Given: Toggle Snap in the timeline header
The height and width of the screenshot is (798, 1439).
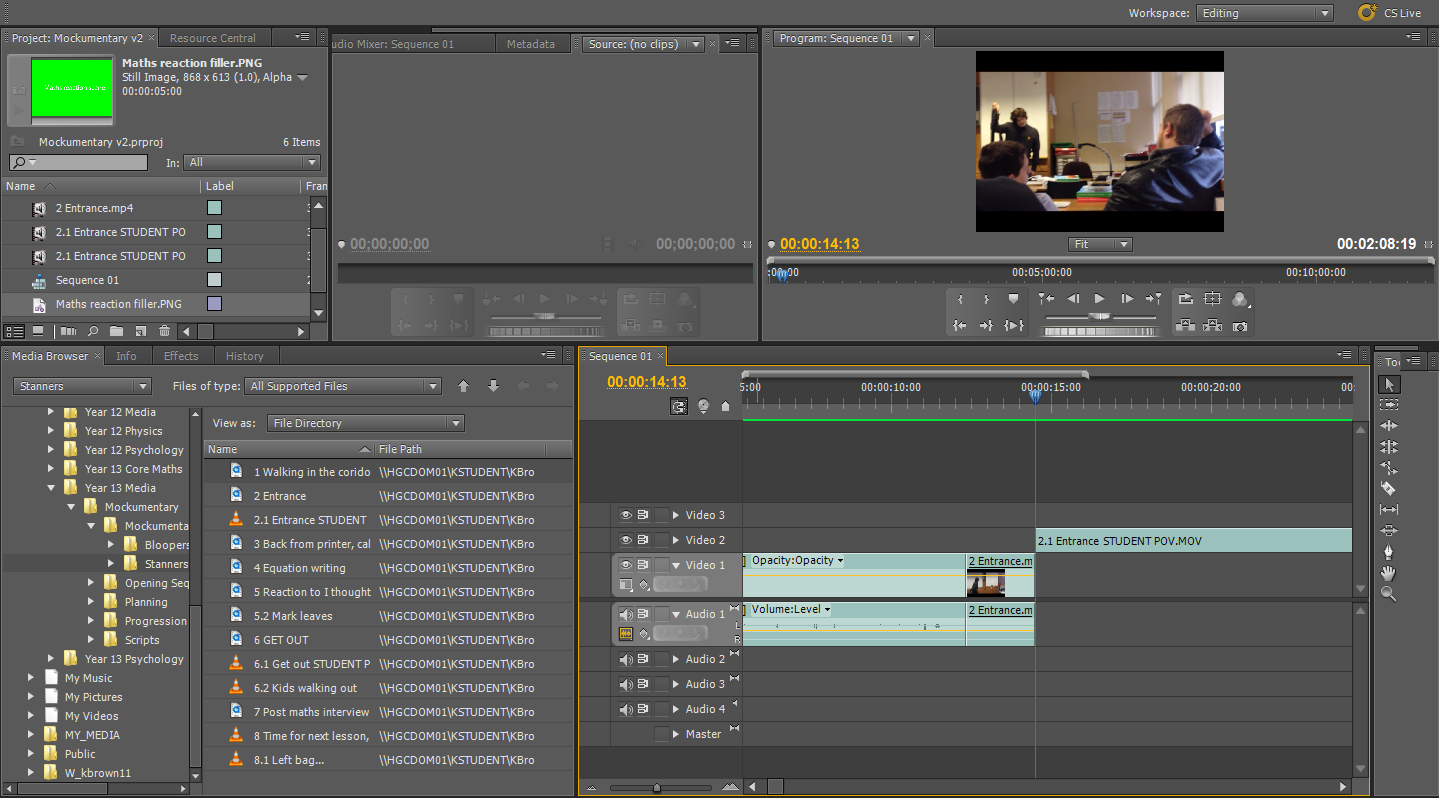Looking at the screenshot, I should point(680,406).
